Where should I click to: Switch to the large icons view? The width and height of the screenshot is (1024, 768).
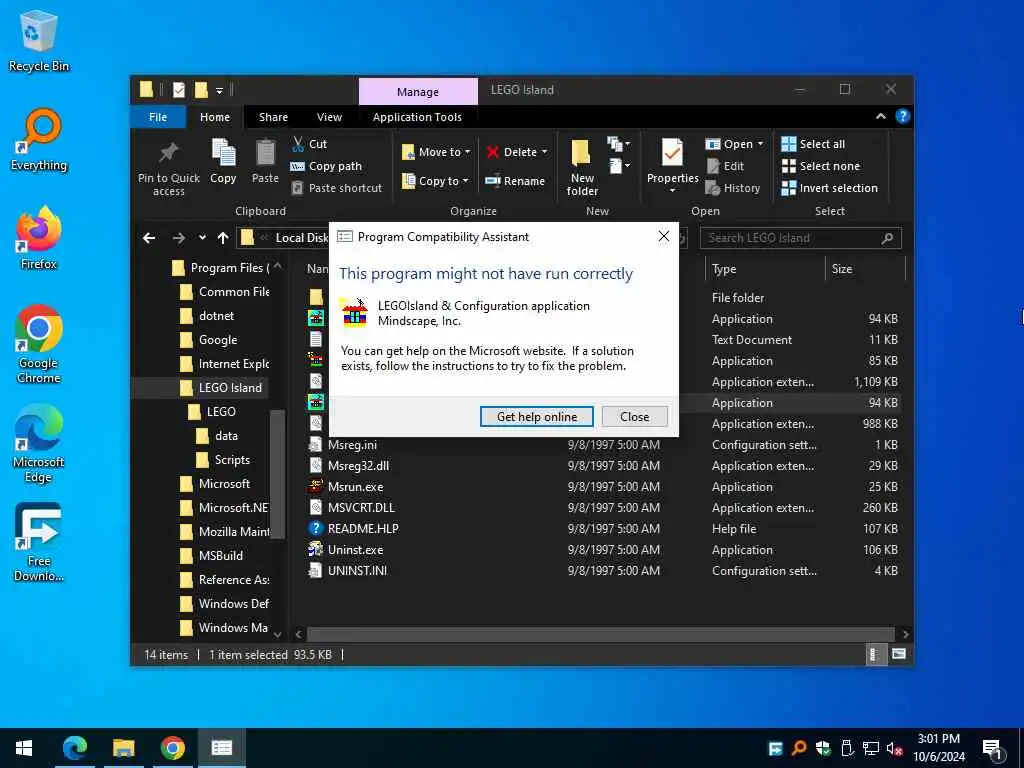coord(899,654)
